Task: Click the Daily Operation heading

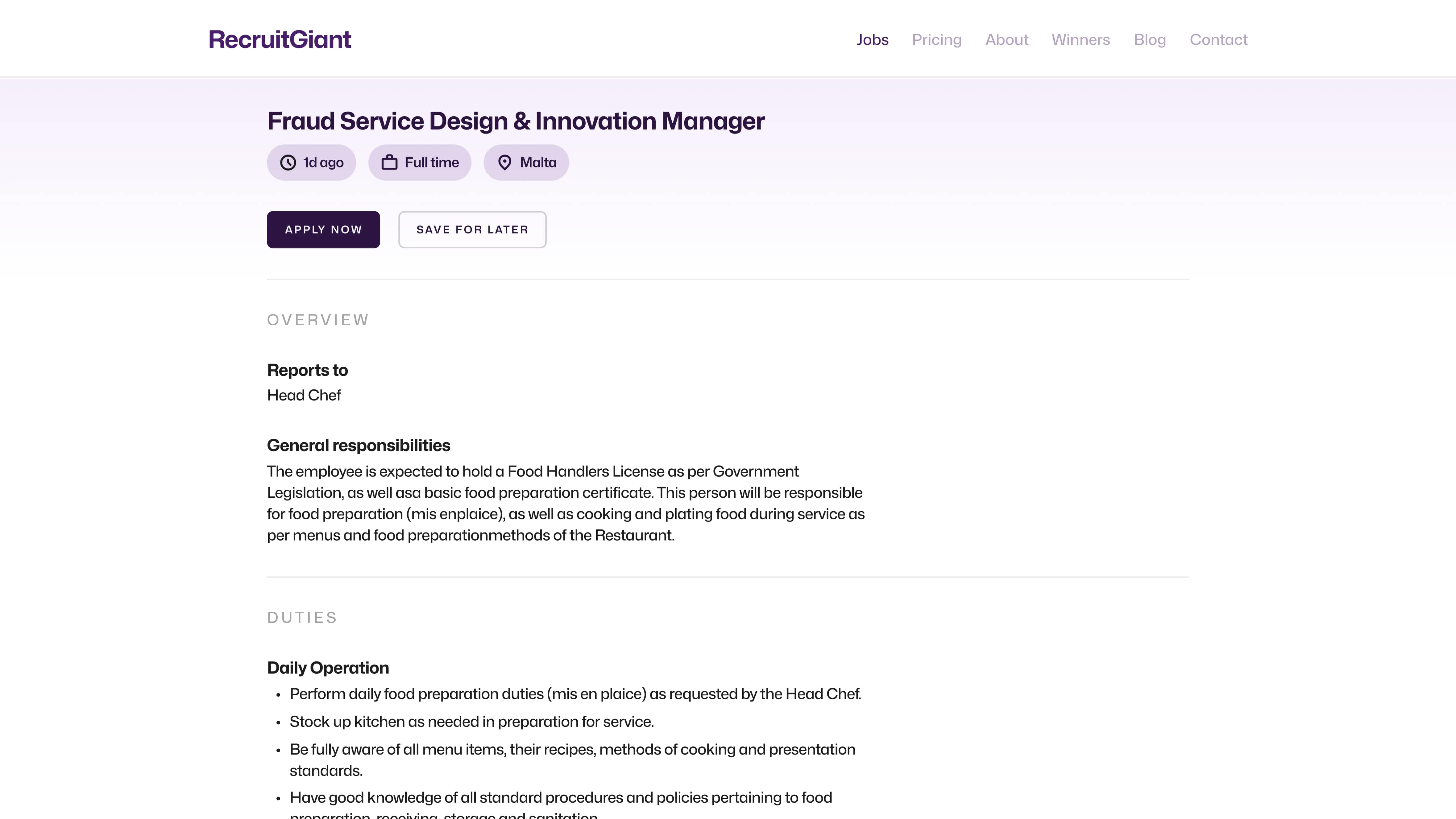Action: pyautogui.click(x=328, y=668)
